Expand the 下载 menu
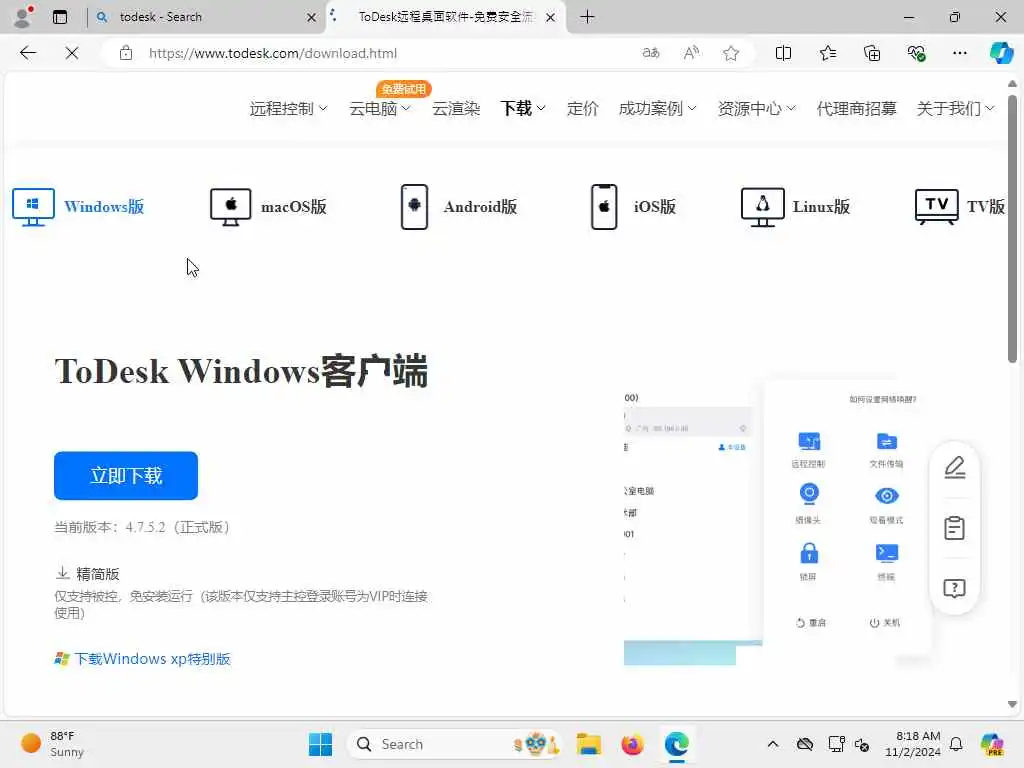 tap(522, 108)
